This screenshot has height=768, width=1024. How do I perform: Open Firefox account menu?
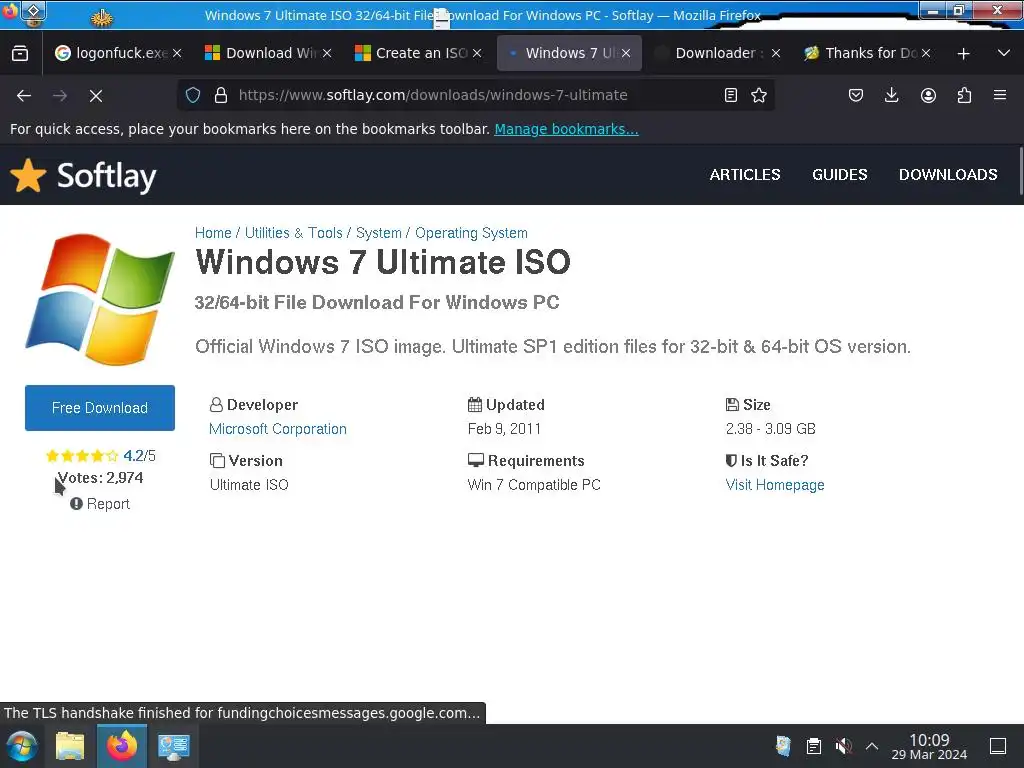point(928,95)
